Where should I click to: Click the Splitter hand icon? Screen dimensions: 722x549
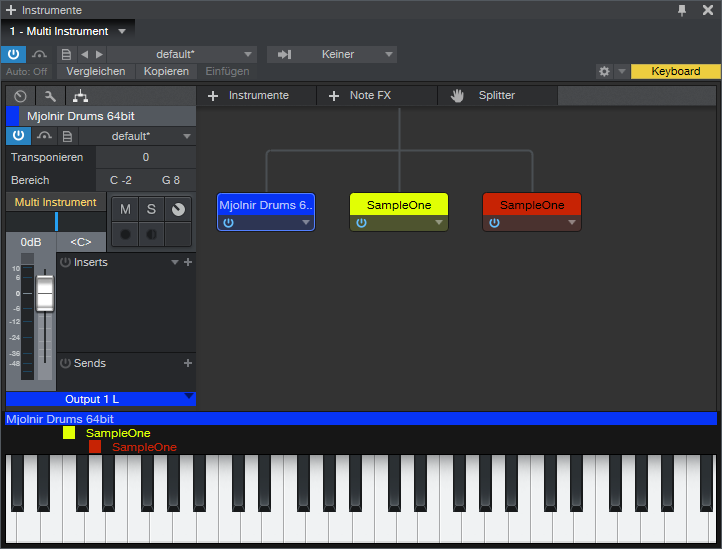(x=458, y=96)
